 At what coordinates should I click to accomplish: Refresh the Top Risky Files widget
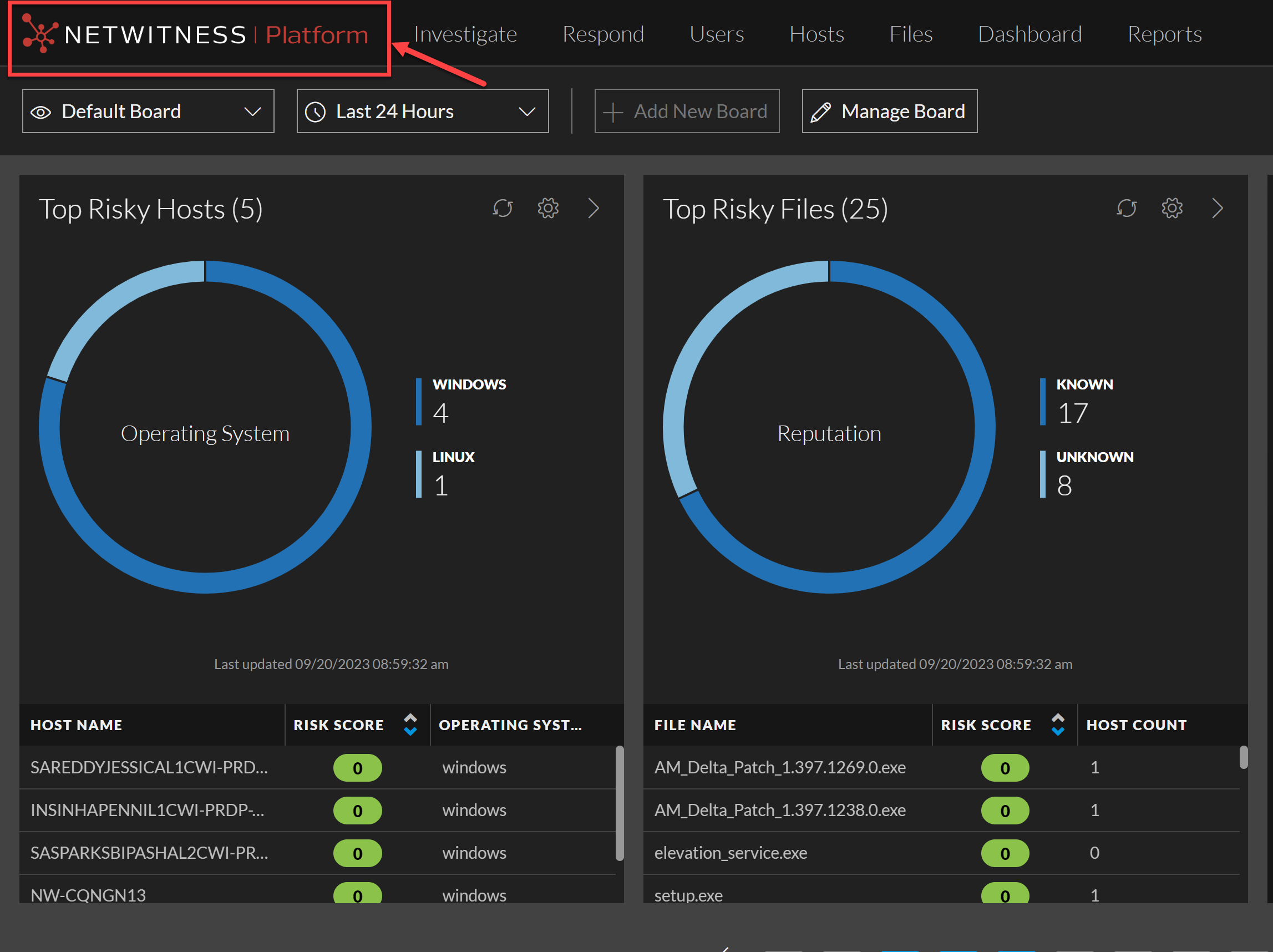click(1126, 209)
